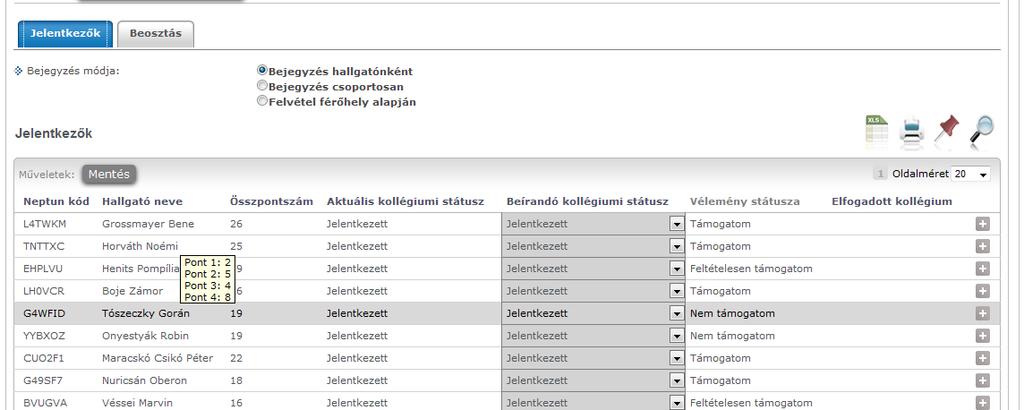Switch to the Jelentkezők tab
Image resolution: width=1024 pixels, height=410 pixels.
tap(65, 33)
